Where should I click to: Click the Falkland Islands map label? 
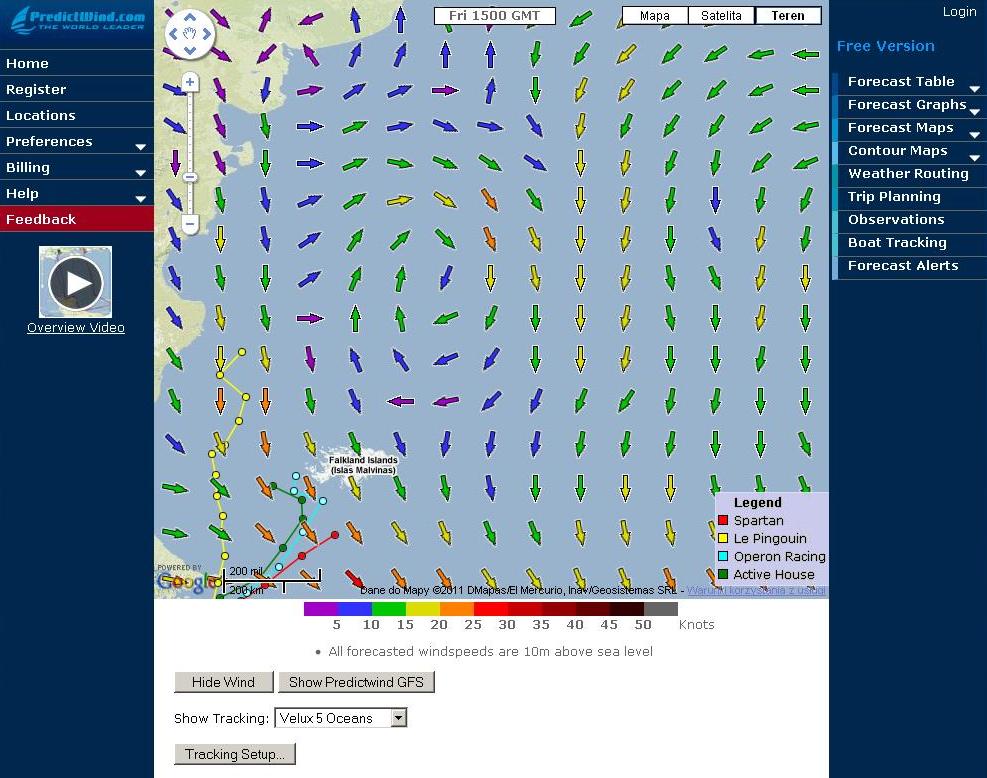[363, 465]
